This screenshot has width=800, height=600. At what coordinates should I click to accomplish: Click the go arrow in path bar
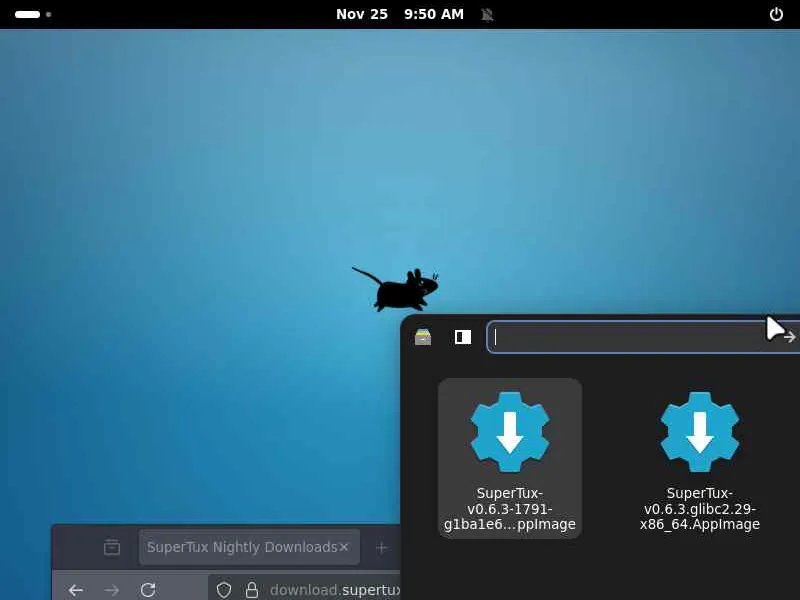click(789, 337)
